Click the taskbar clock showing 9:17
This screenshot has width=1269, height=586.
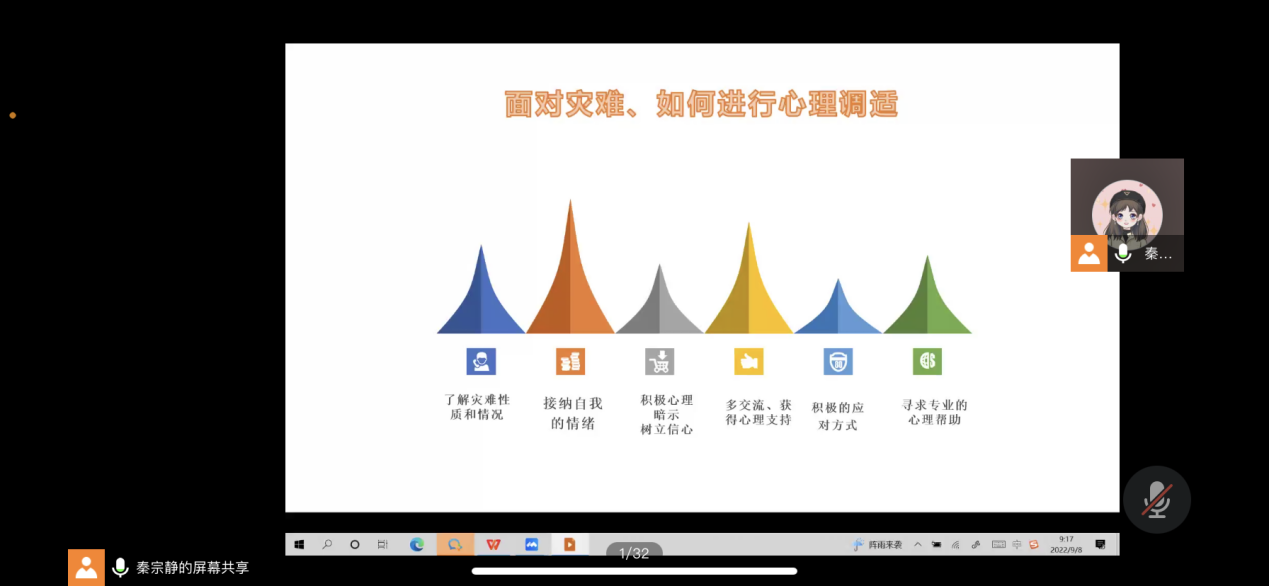[1066, 544]
